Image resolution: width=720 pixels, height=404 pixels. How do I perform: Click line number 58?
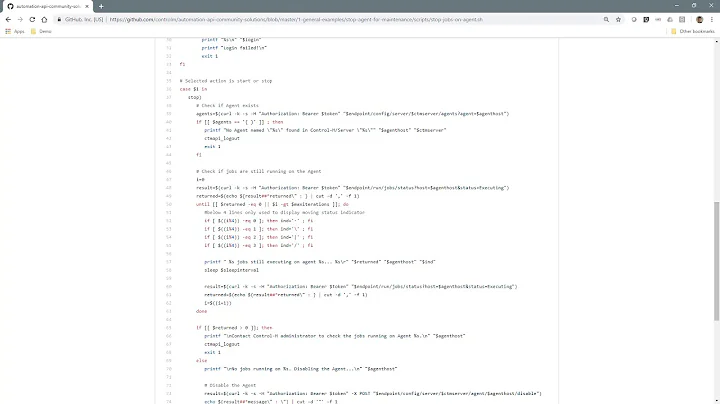click(x=169, y=270)
